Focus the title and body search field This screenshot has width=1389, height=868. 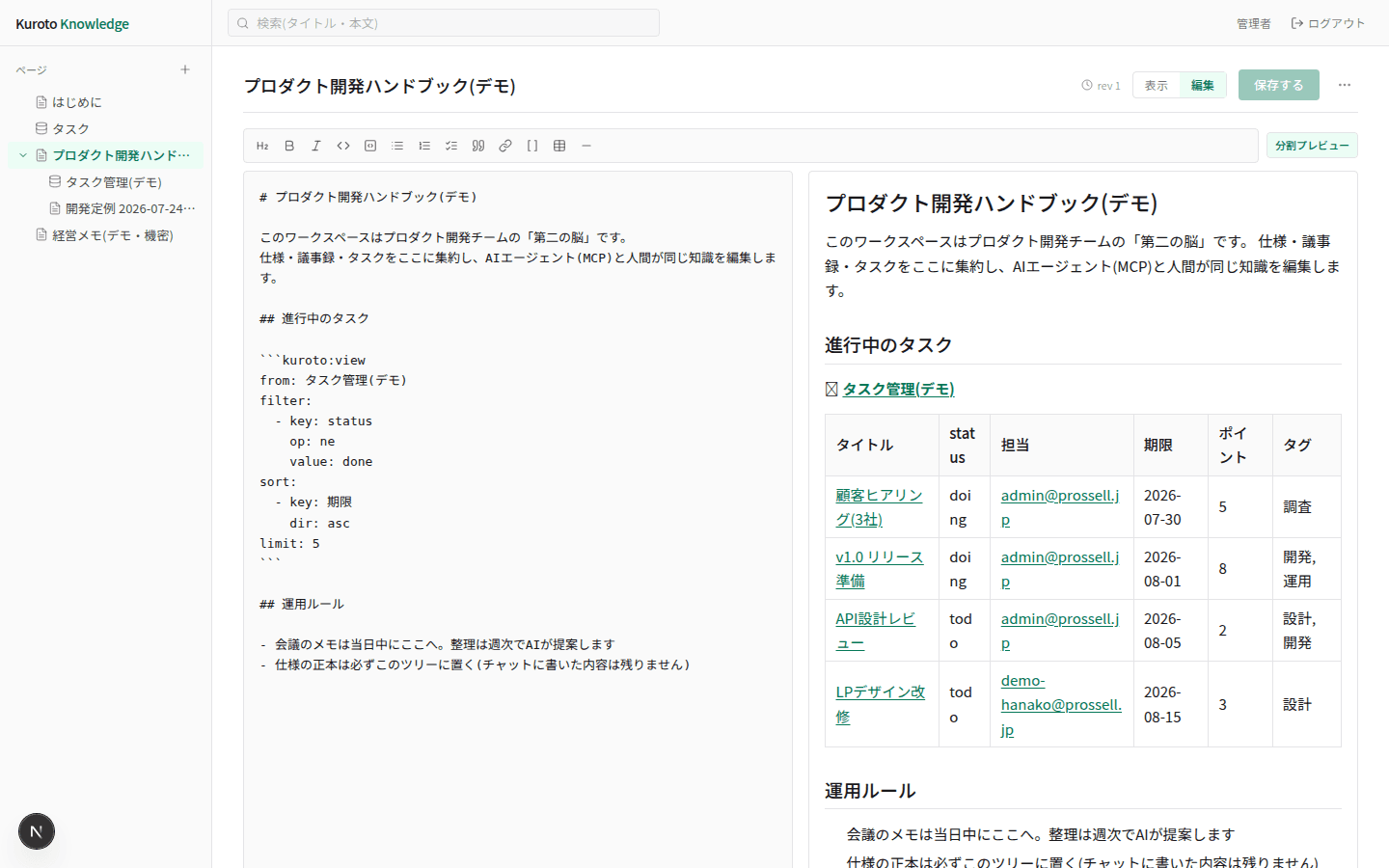click(x=444, y=23)
